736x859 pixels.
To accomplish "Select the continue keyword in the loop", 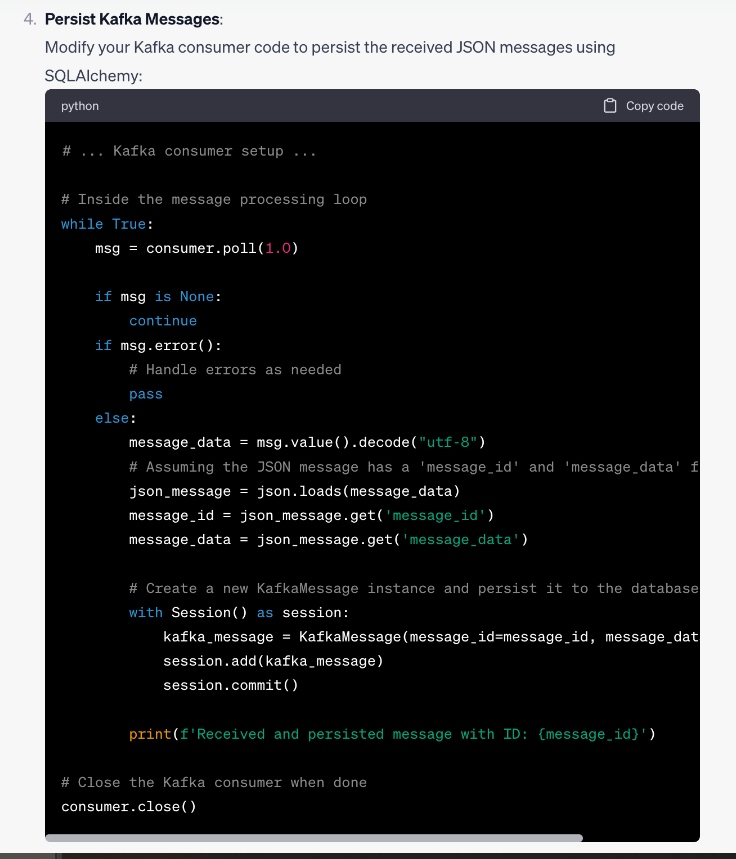I will click(x=162, y=320).
